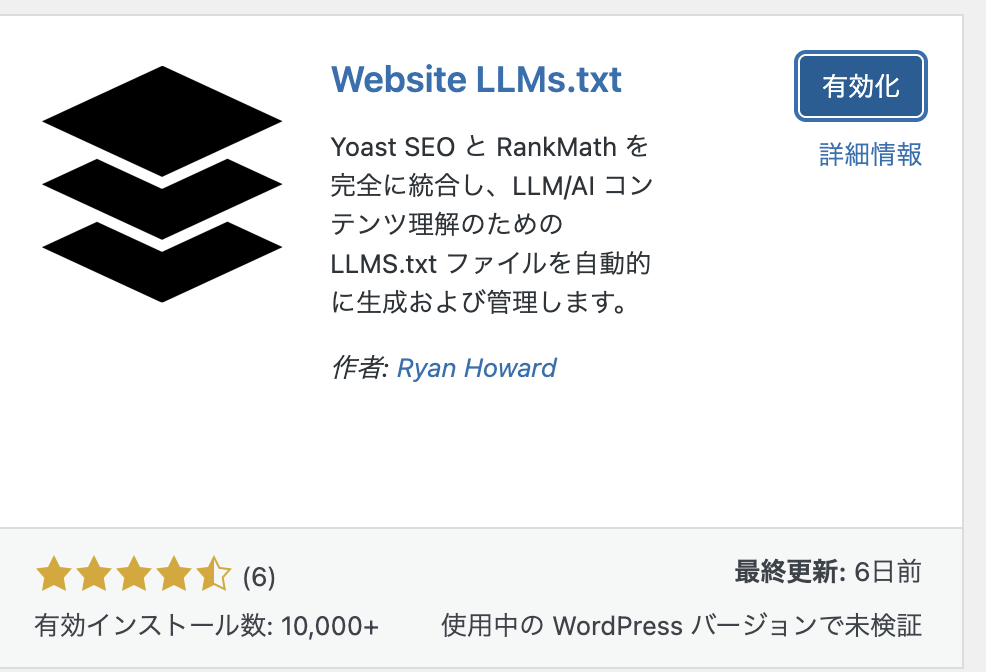Screen dimensions: 986x672
Task: Select the half-filled fifth rating star
Action: 214,574
